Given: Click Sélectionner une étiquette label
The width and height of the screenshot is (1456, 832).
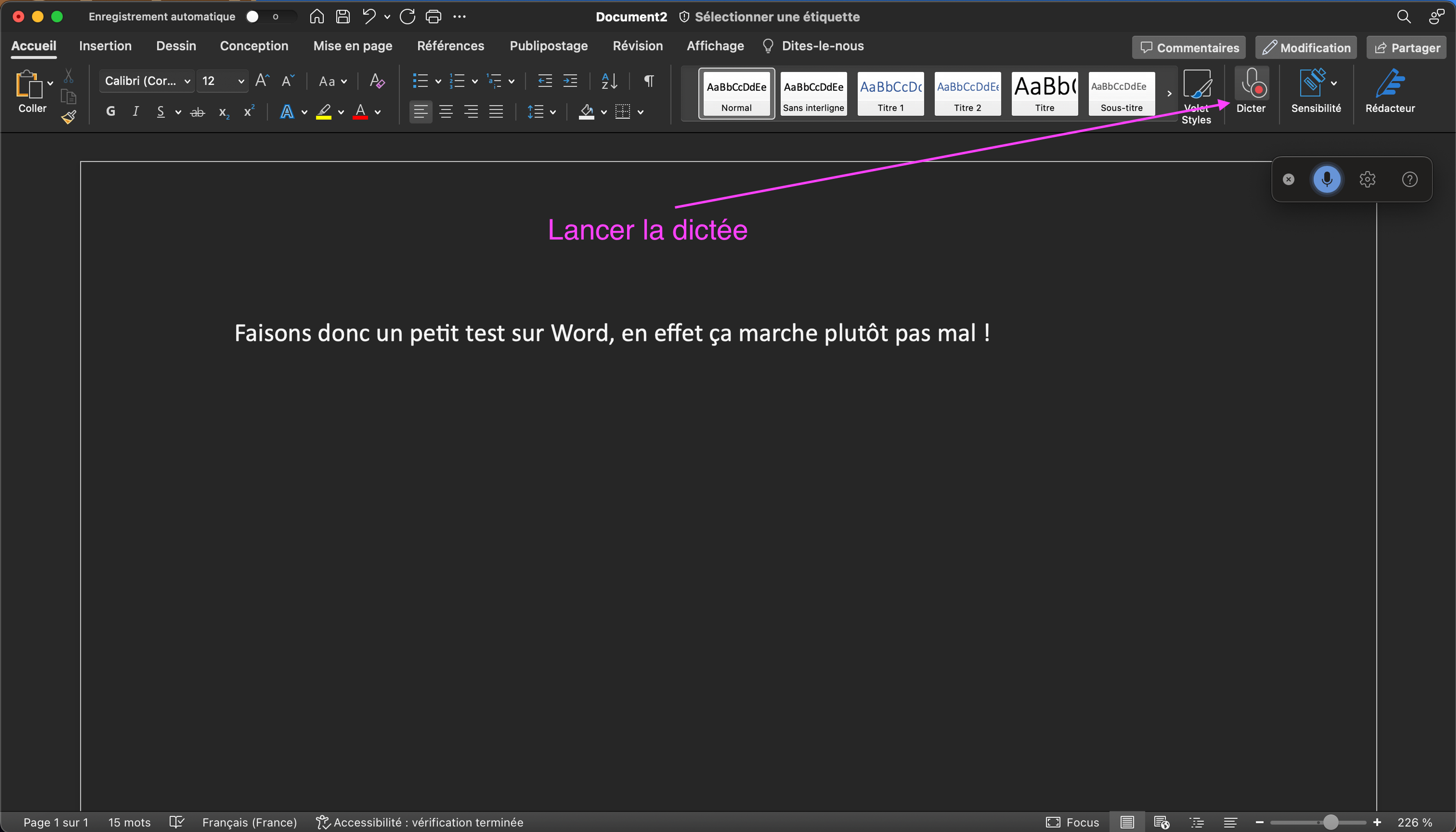Looking at the screenshot, I should (x=769, y=17).
